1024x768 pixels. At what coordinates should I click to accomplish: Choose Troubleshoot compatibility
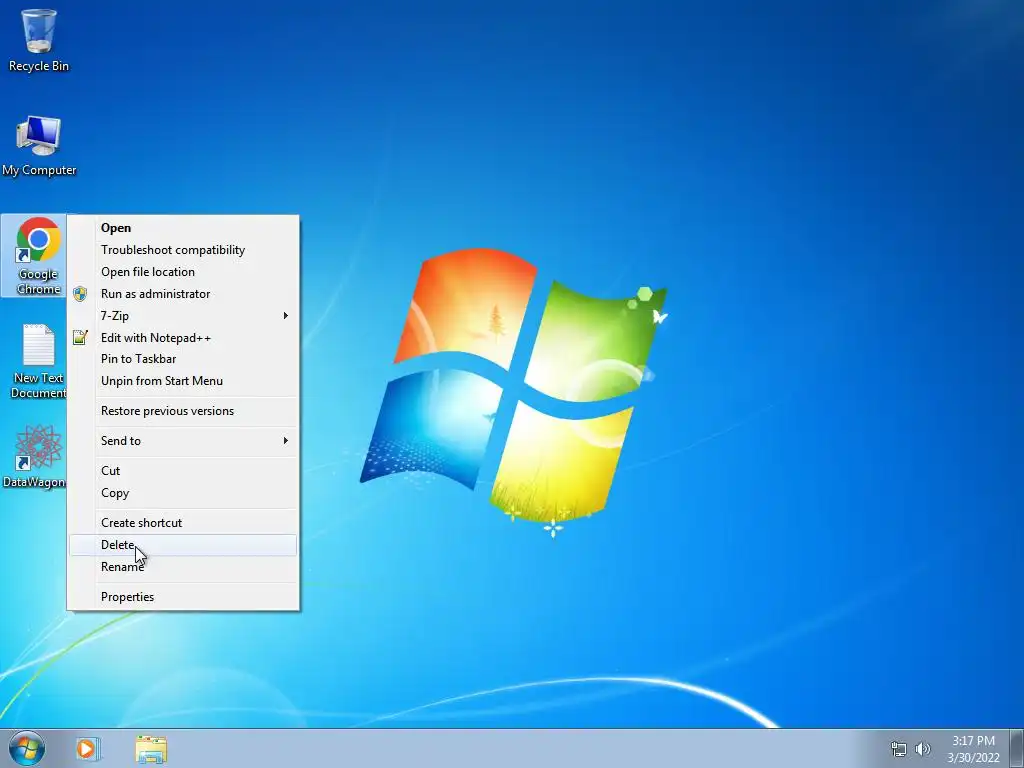coord(183,249)
